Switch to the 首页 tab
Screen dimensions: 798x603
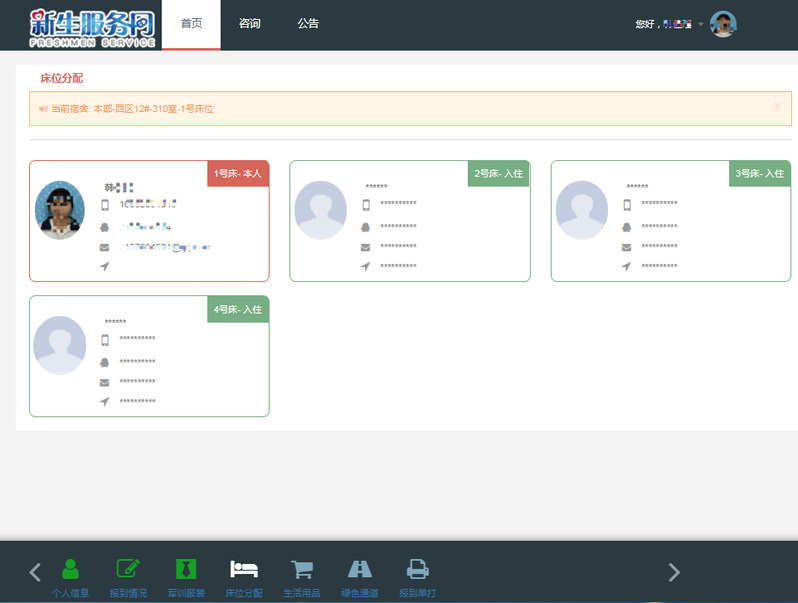[190, 24]
